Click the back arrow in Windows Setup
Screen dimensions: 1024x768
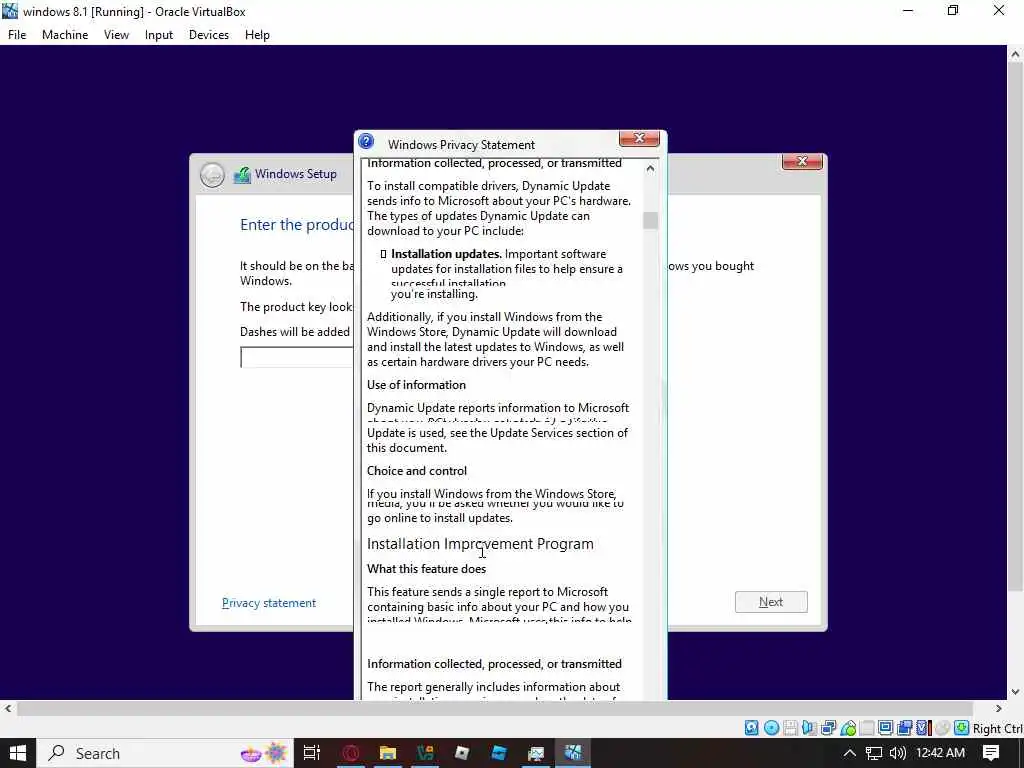pyautogui.click(x=212, y=174)
